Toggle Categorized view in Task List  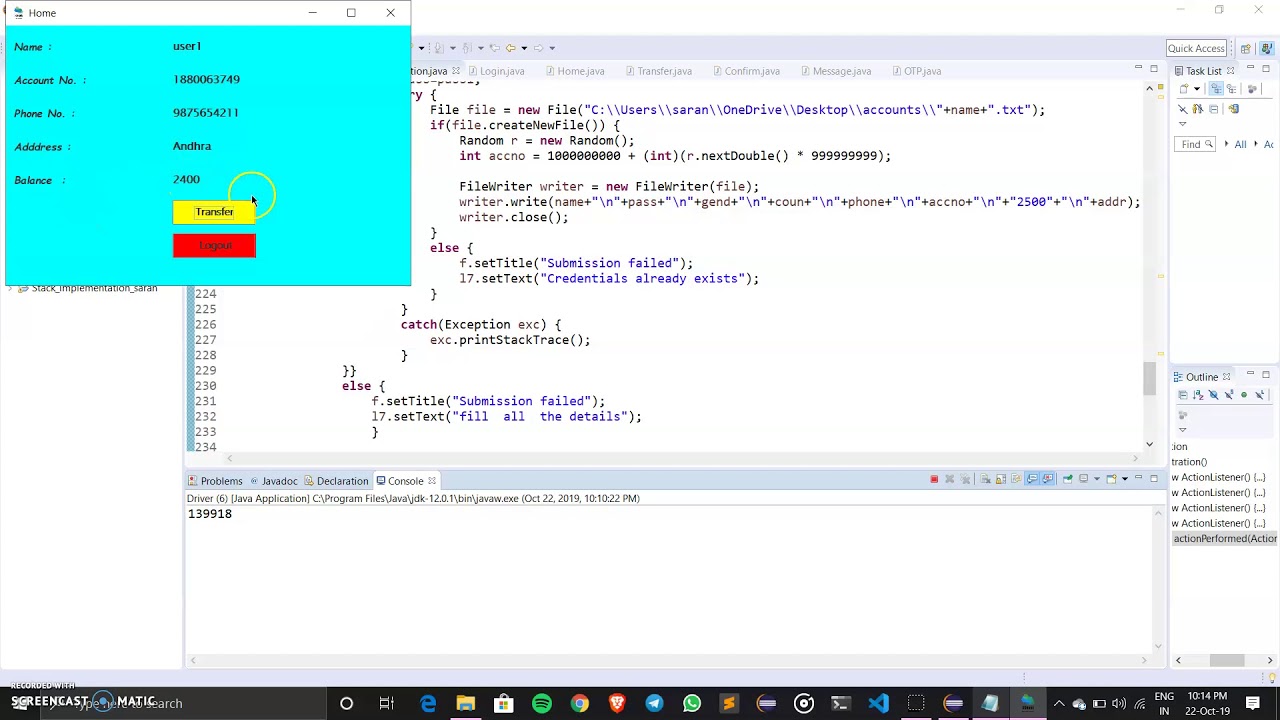coord(1216,89)
